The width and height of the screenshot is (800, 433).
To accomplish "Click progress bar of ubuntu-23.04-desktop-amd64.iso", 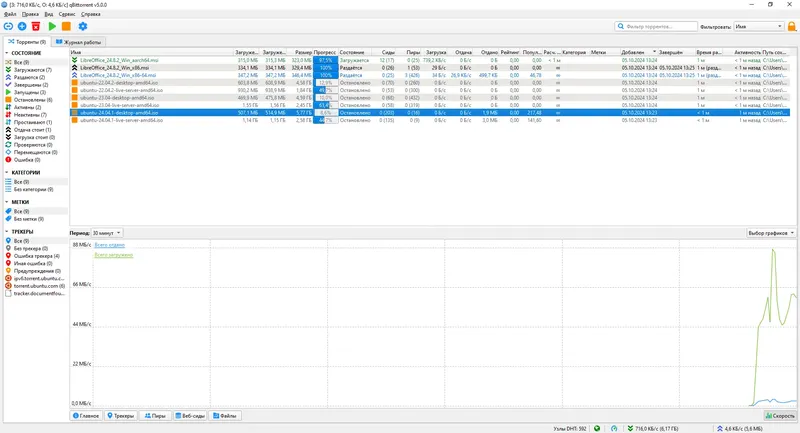I will point(325,97).
